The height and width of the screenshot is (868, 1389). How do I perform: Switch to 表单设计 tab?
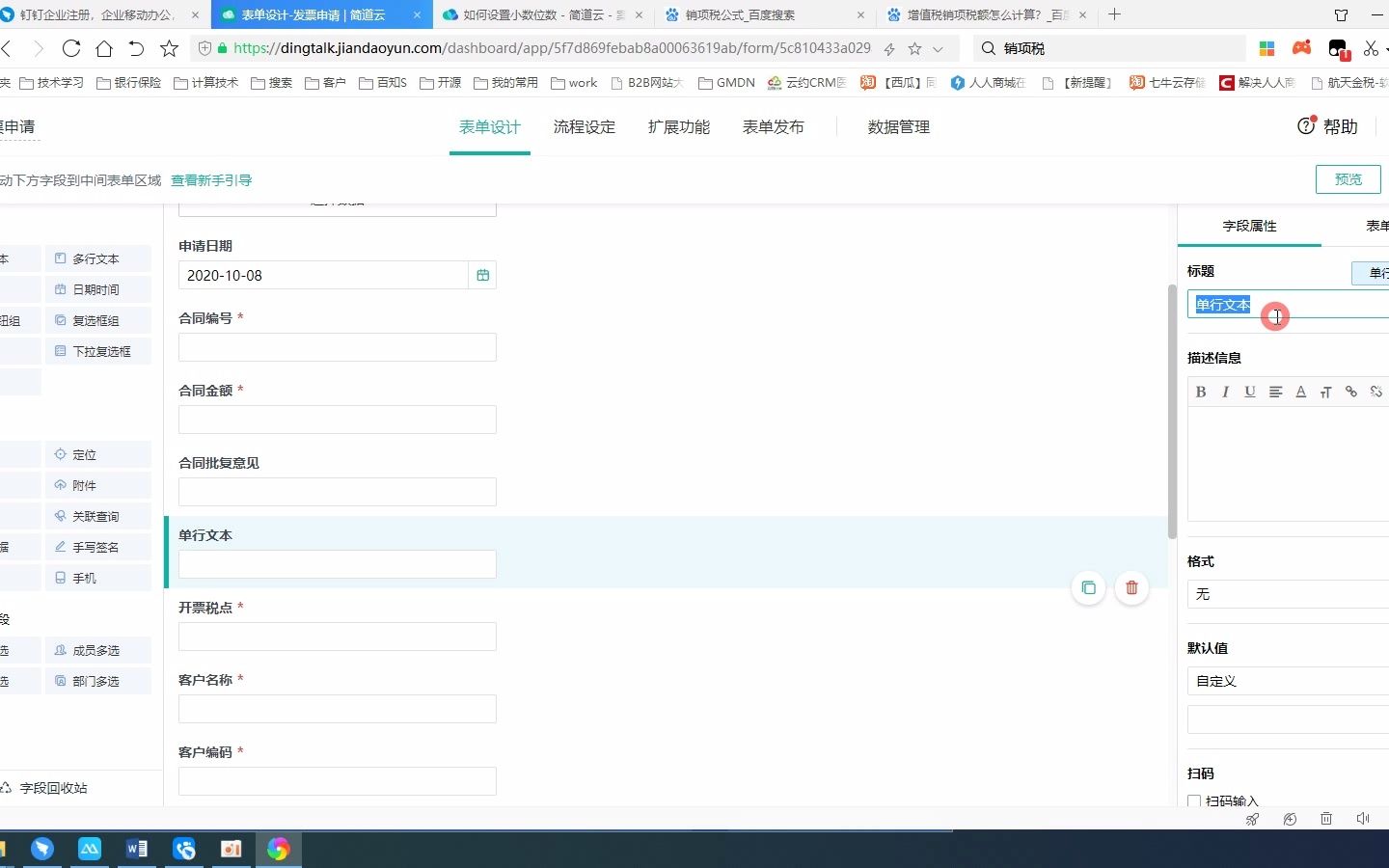tap(490, 126)
